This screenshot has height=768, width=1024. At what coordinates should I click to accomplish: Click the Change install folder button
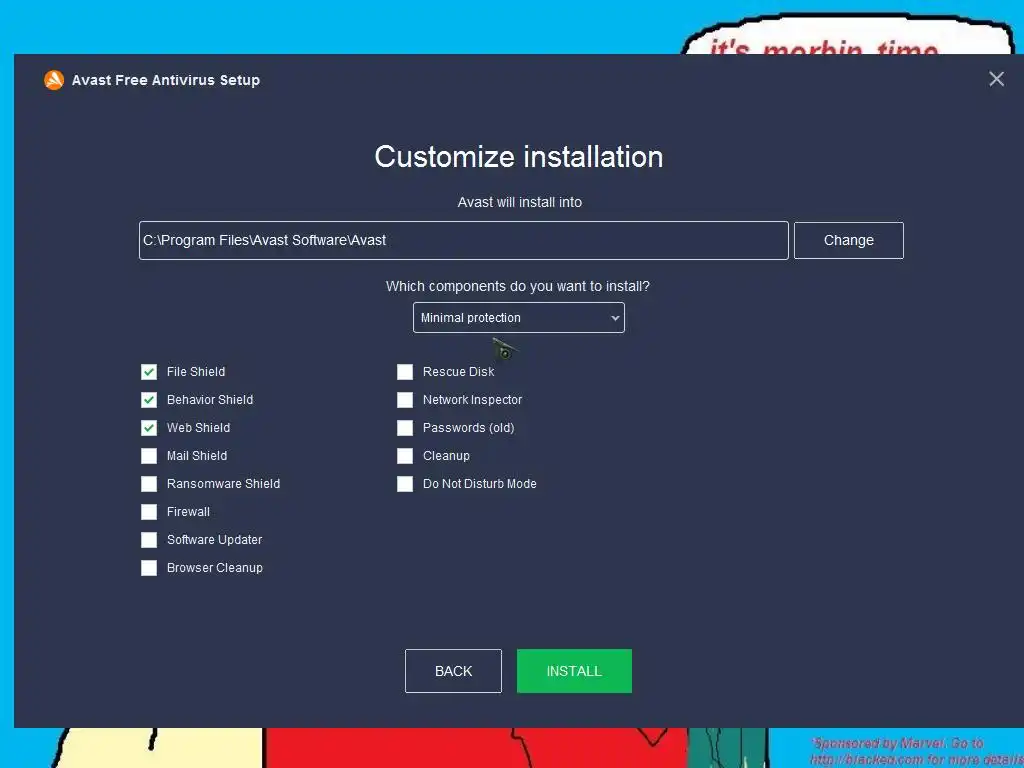pos(848,240)
